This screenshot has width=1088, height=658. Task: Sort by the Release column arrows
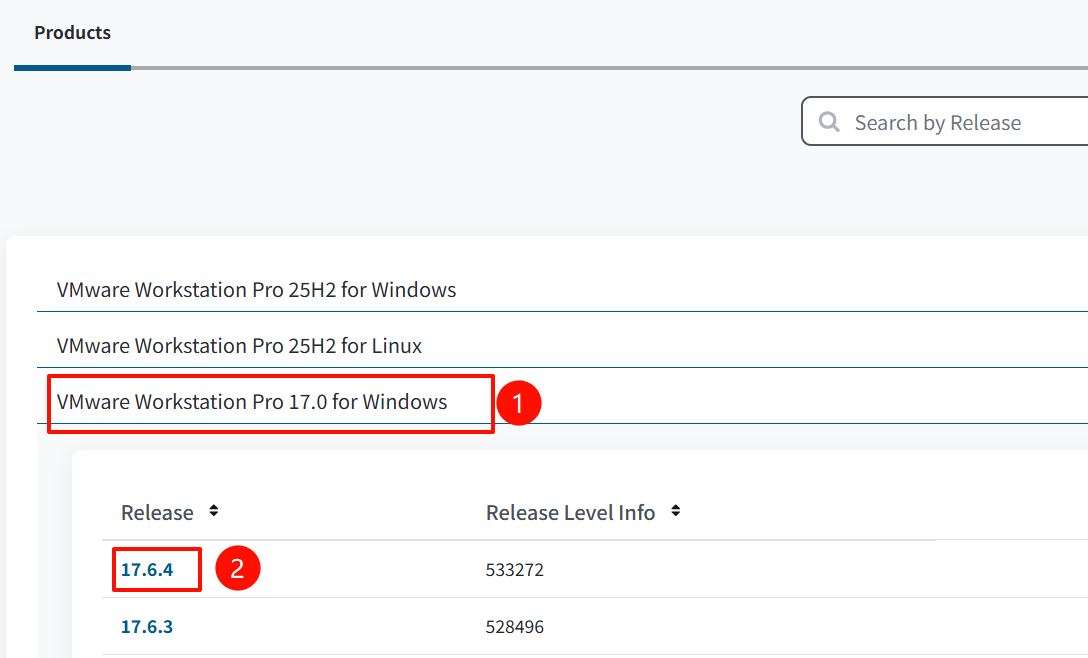click(x=214, y=511)
